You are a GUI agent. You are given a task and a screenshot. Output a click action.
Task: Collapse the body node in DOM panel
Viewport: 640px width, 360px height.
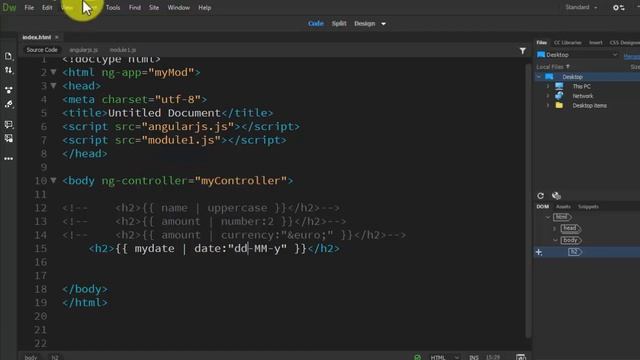pyautogui.click(x=555, y=240)
